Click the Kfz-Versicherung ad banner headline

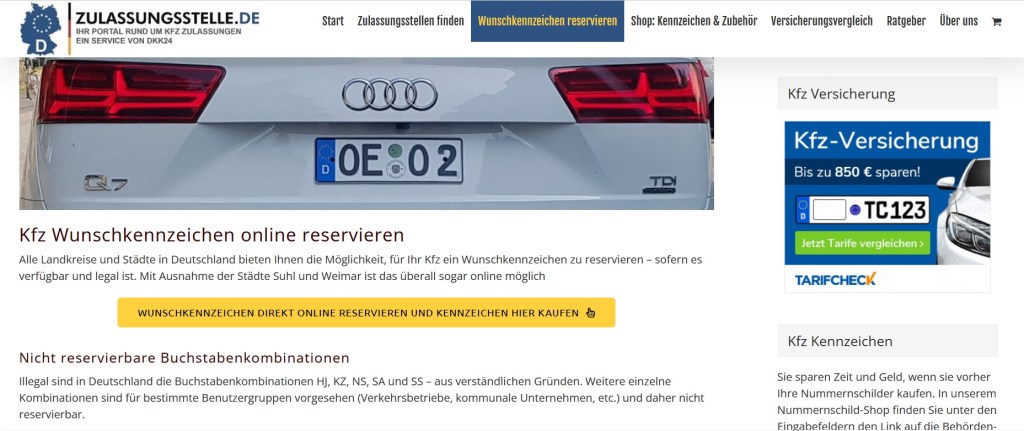(886, 141)
